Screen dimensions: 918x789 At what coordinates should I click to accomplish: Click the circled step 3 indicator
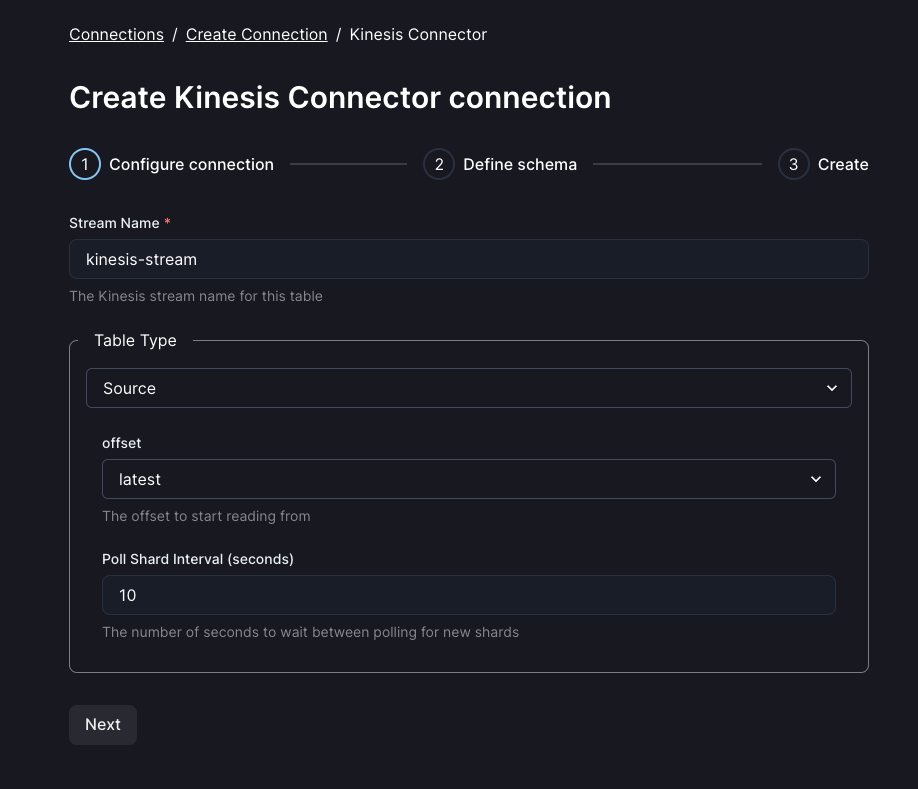coord(792,164)
